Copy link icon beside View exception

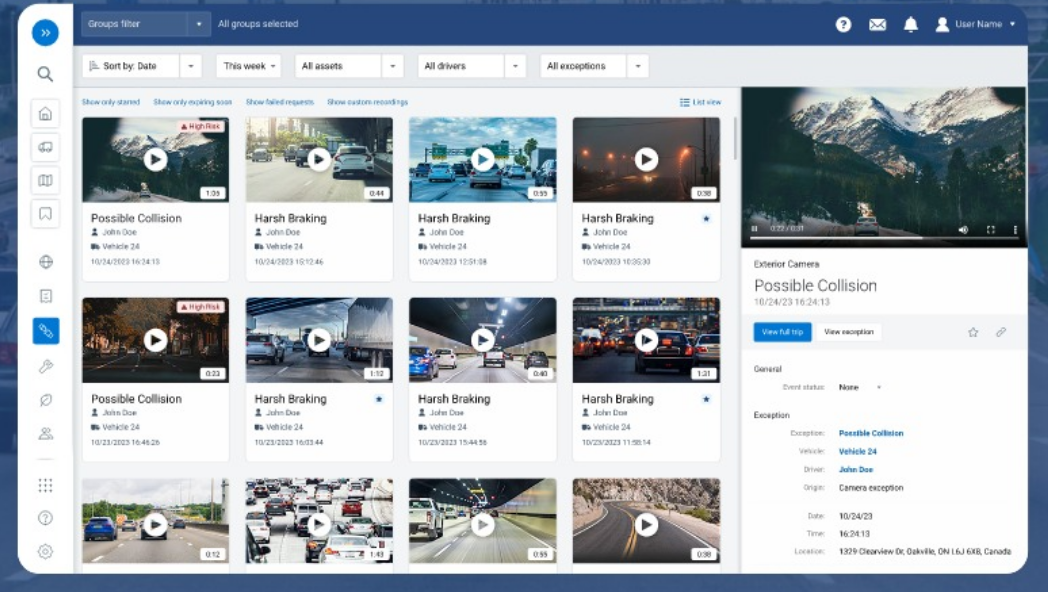coord(1001,332)
